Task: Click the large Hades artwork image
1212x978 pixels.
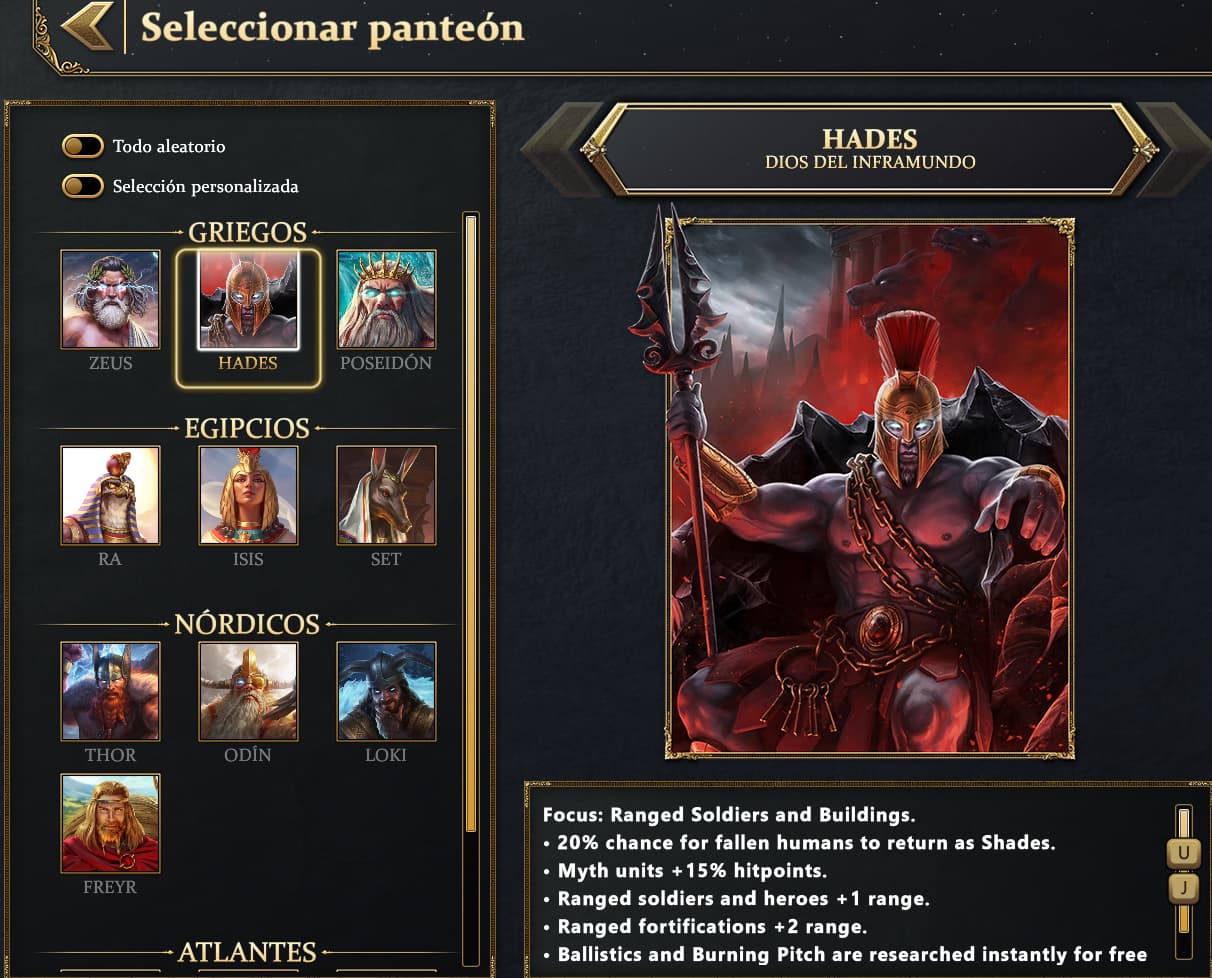Action: 870,488
